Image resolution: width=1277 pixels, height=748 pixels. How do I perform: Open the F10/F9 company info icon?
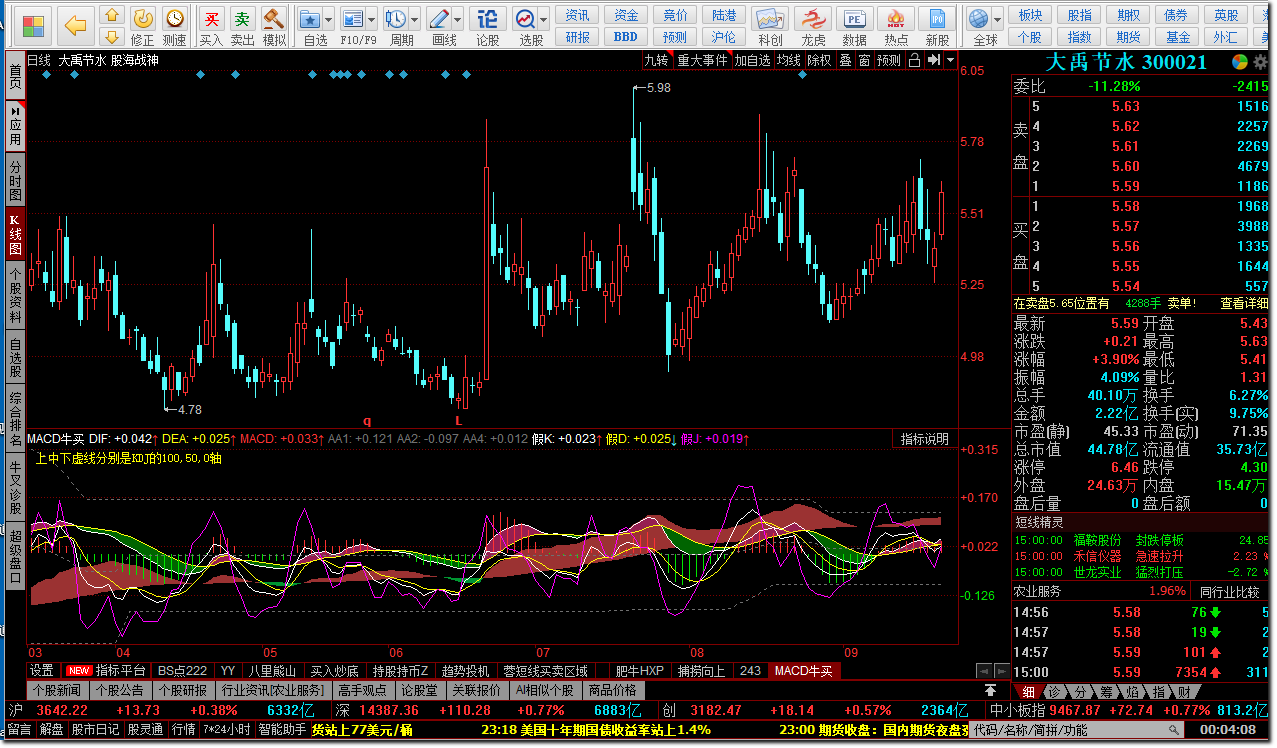click(x=353, y=18)
